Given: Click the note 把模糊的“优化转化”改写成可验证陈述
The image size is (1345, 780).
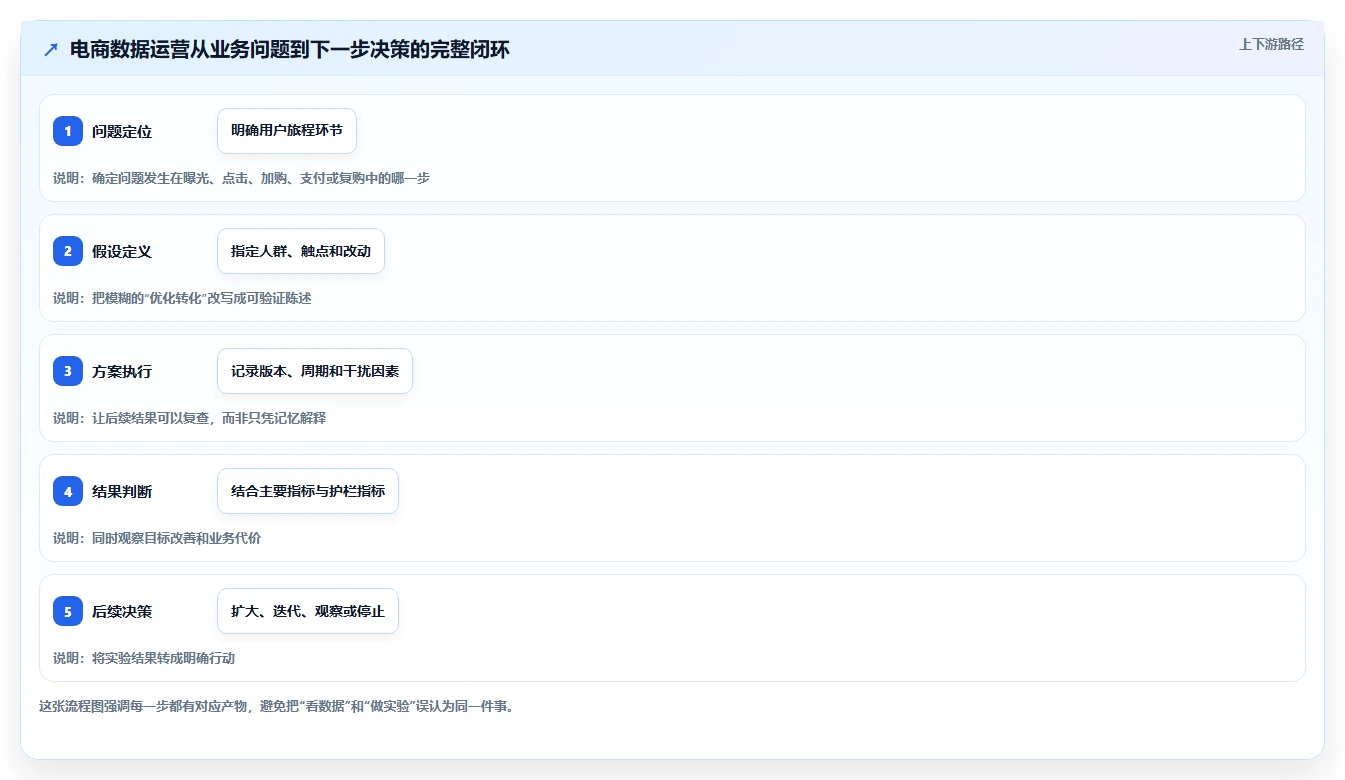Looking at the screenshot, I should [x=182, y=298].
